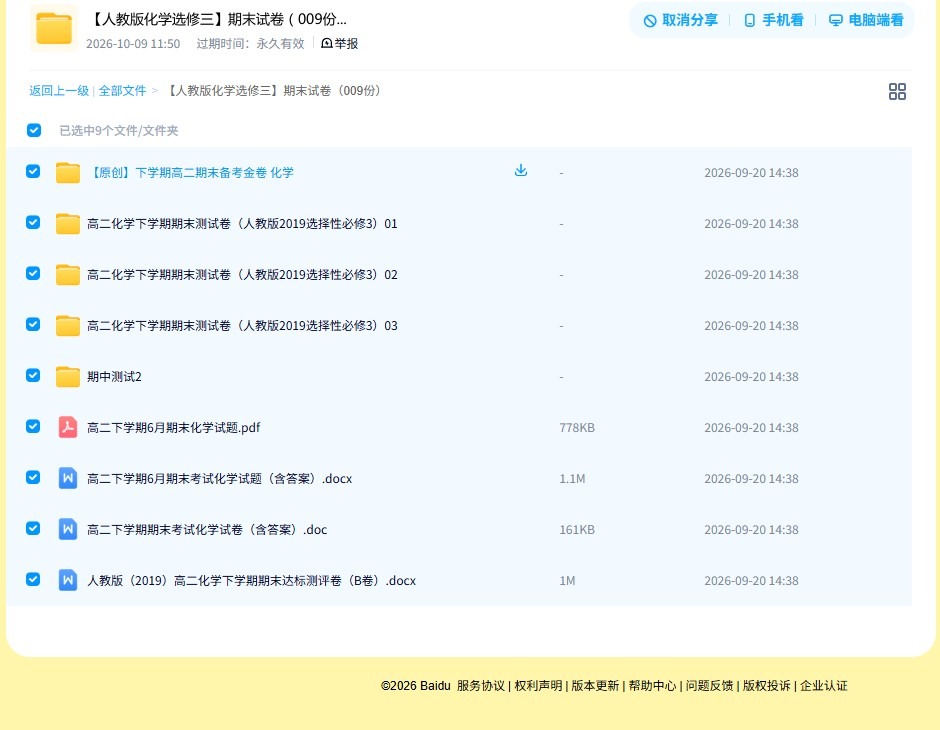The height and width of the screenshot is (730, 940).
Task: Click 永久有效 expiry text
Action: click(x=280, y=44)
